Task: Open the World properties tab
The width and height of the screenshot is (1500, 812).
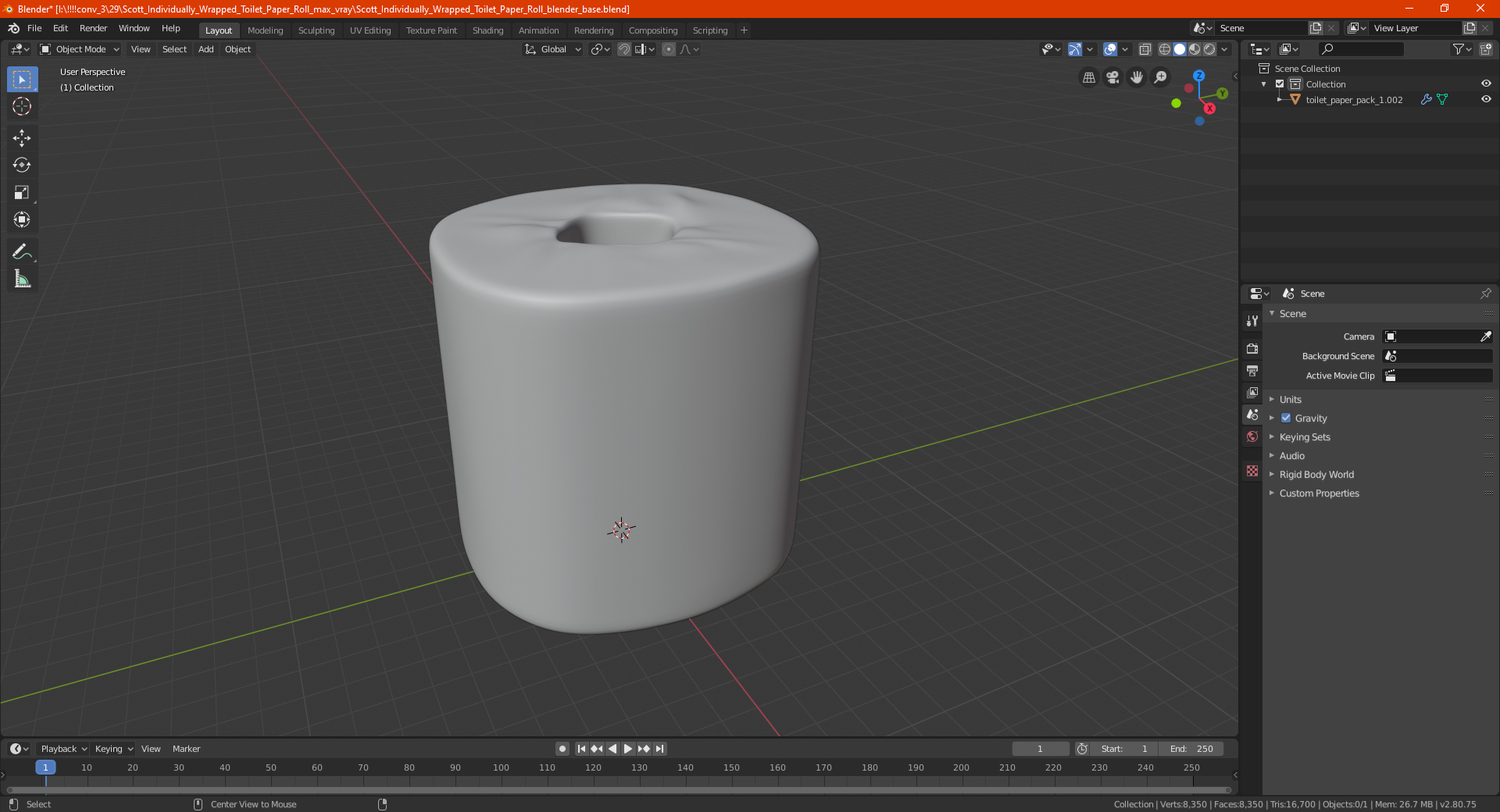Action: (x=1252, y=436)
